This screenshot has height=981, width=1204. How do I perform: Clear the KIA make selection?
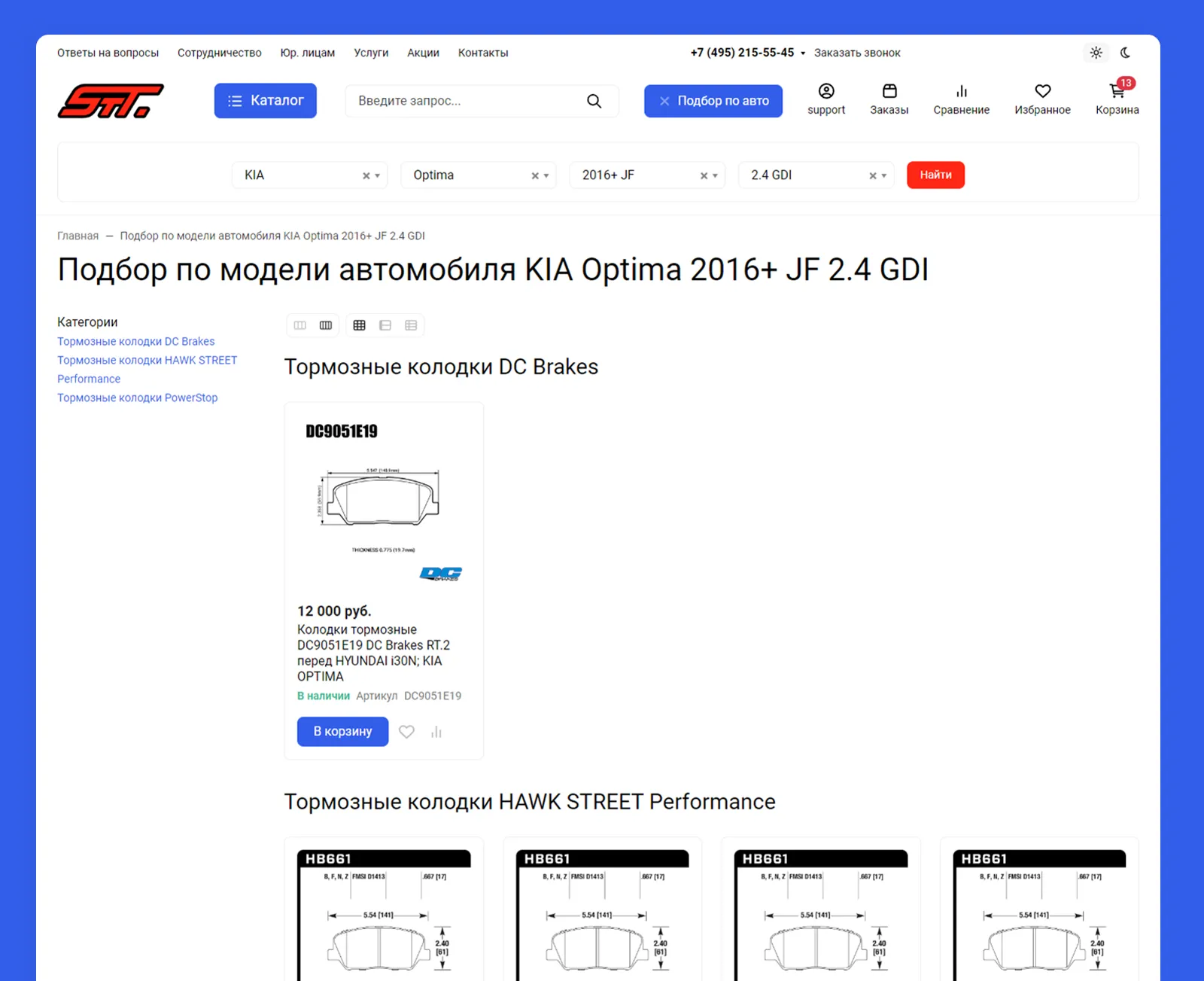click(x=366, y=175)
